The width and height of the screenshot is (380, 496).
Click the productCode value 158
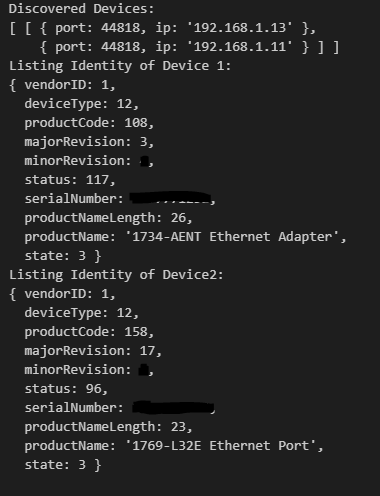[x=136, y=332]
